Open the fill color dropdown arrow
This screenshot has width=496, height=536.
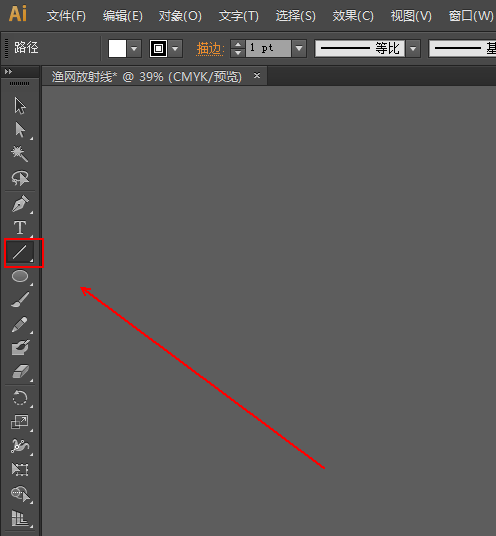coord(134,49)
